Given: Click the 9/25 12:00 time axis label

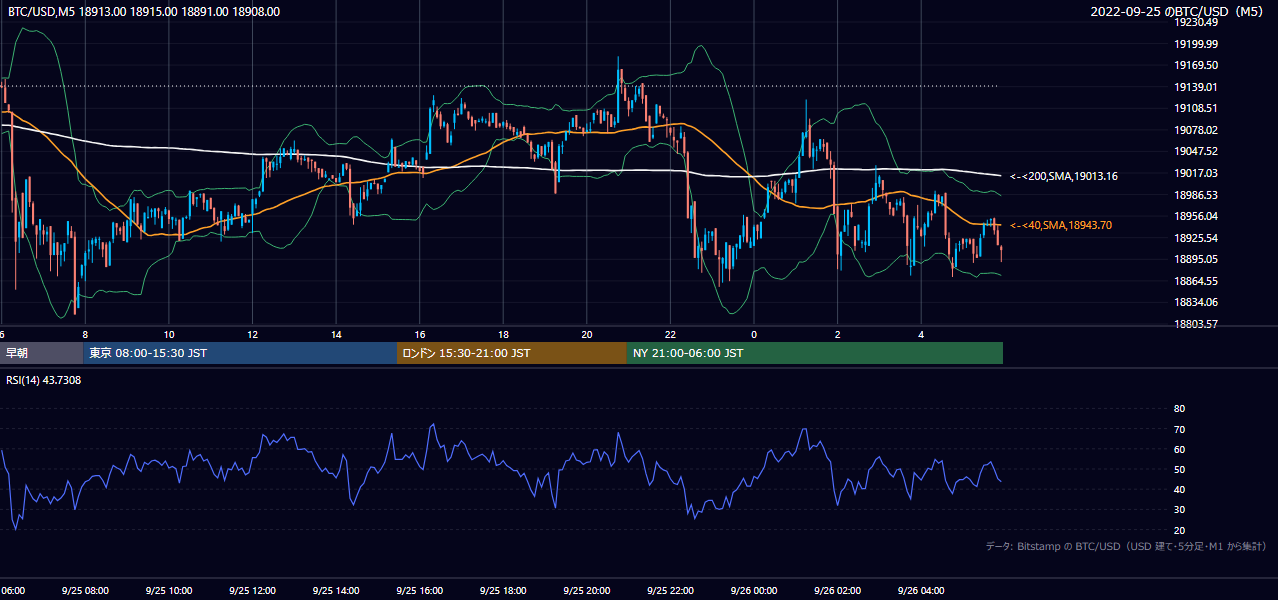Looking at the screenshot, I should (252, 591).
